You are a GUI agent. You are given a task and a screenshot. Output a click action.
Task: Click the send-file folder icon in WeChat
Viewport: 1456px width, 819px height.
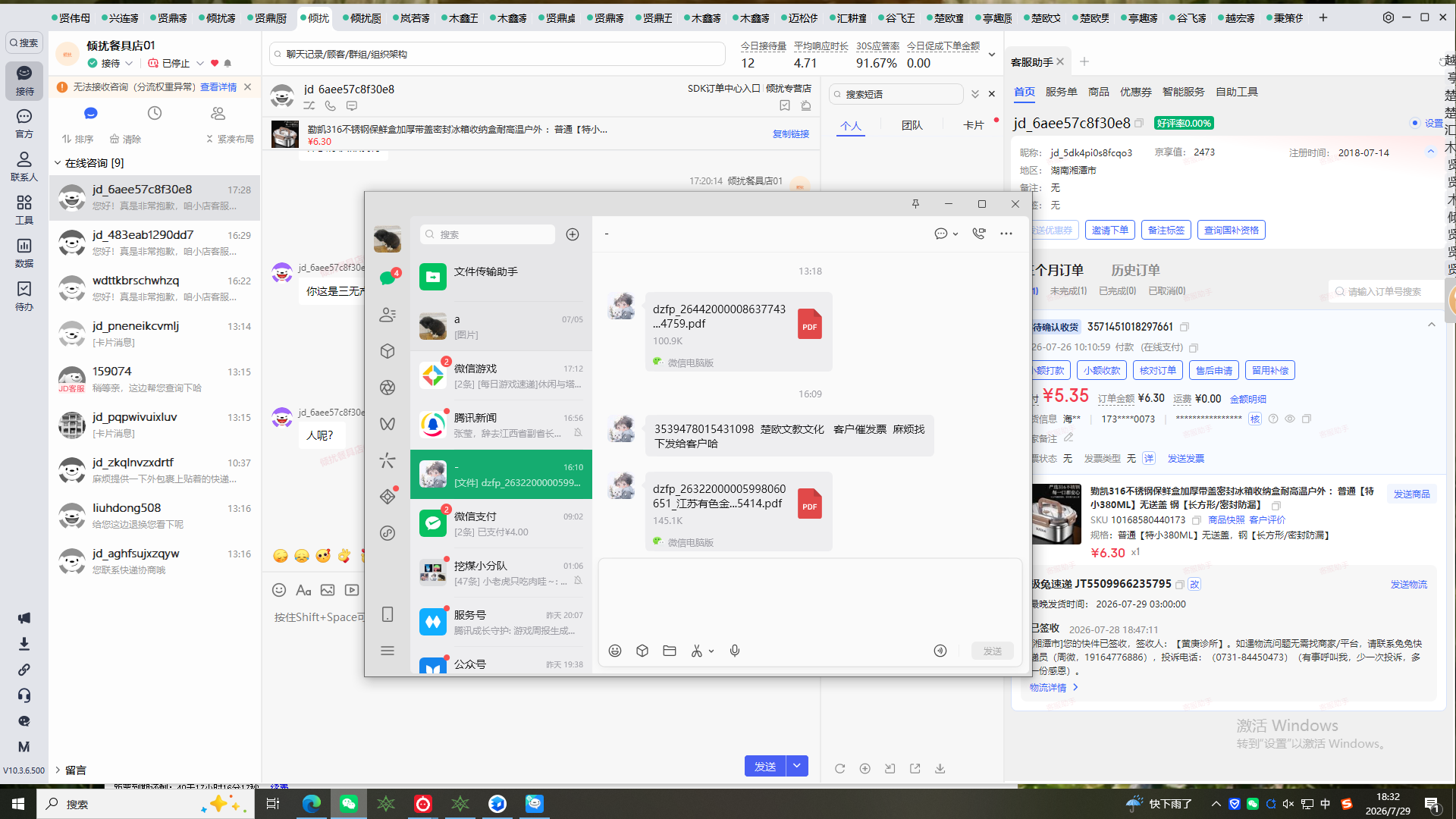[x=670, y=651]
